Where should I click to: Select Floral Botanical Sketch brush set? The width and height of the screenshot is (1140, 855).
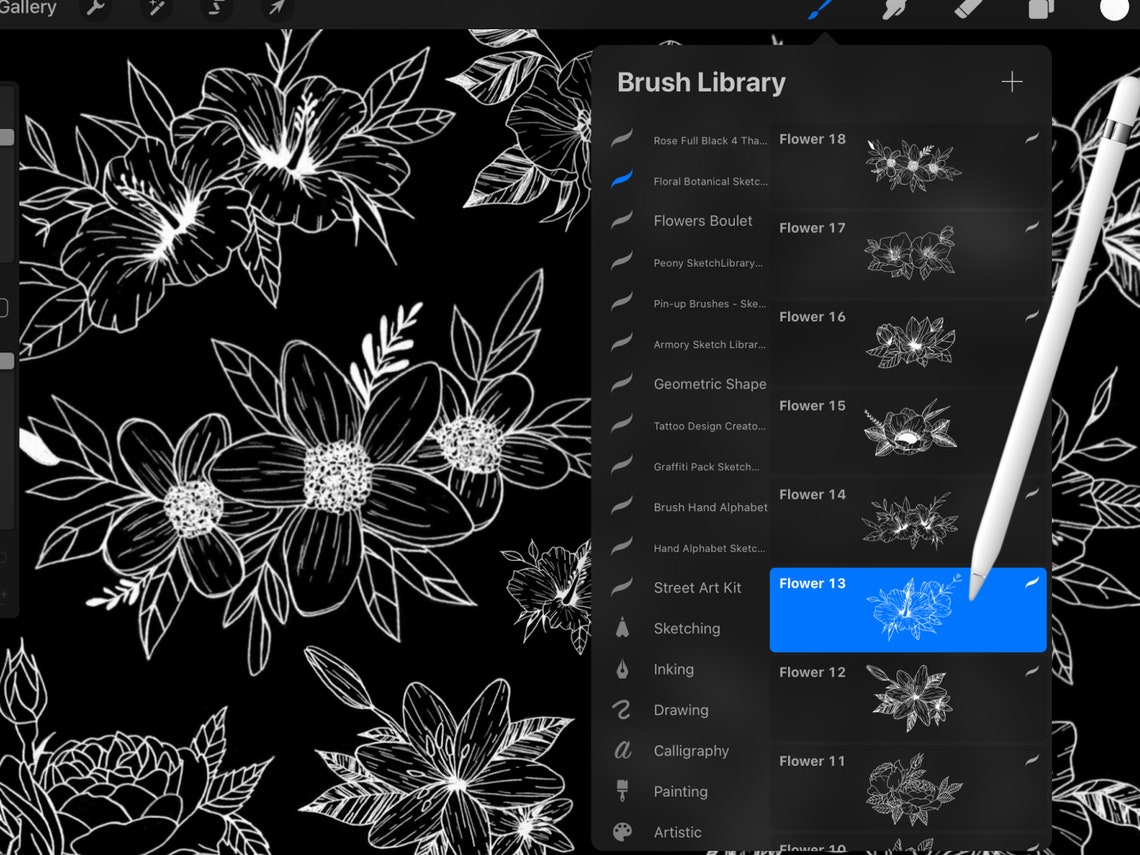(689, 181)
